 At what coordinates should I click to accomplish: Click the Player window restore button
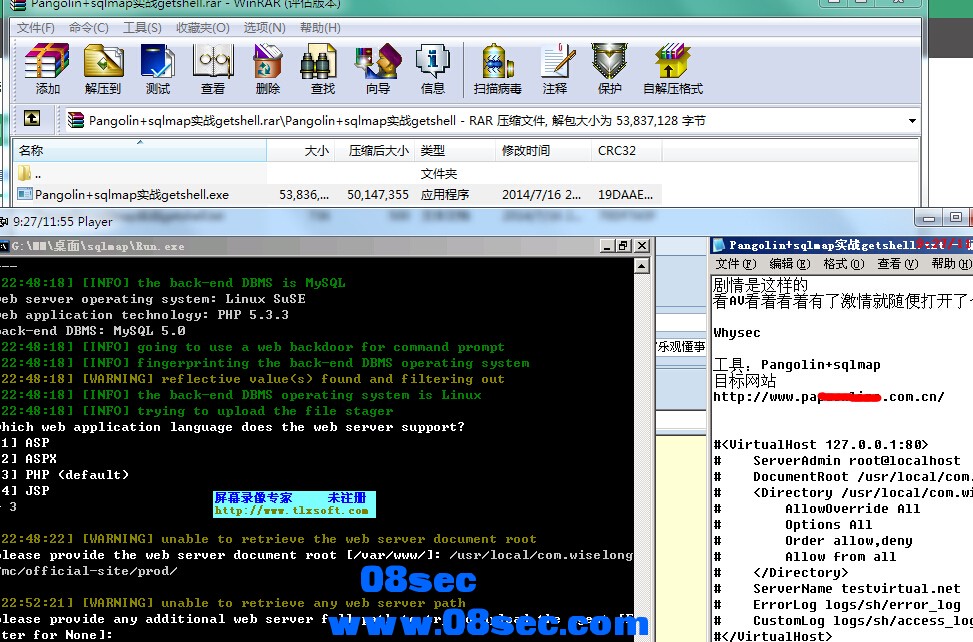[x=956, y=217]
